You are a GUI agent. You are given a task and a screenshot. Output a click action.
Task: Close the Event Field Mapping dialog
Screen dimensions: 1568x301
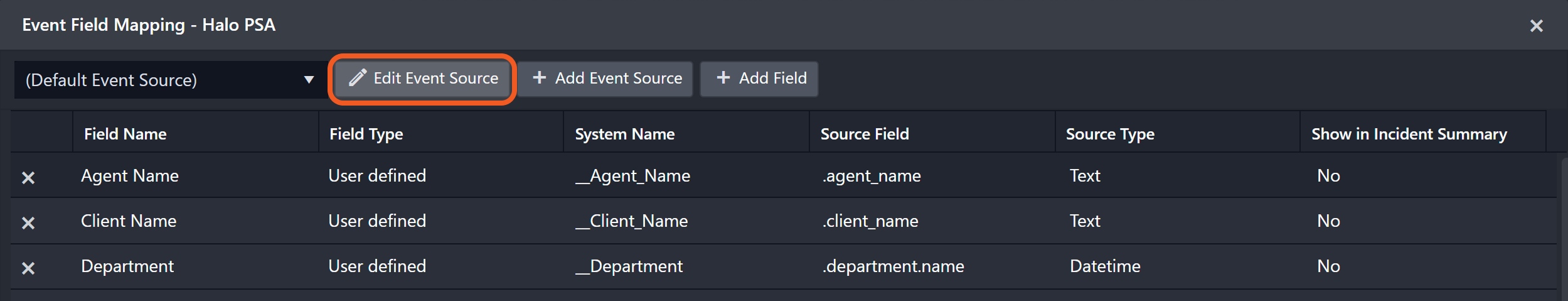click(x=1536, y=26)
